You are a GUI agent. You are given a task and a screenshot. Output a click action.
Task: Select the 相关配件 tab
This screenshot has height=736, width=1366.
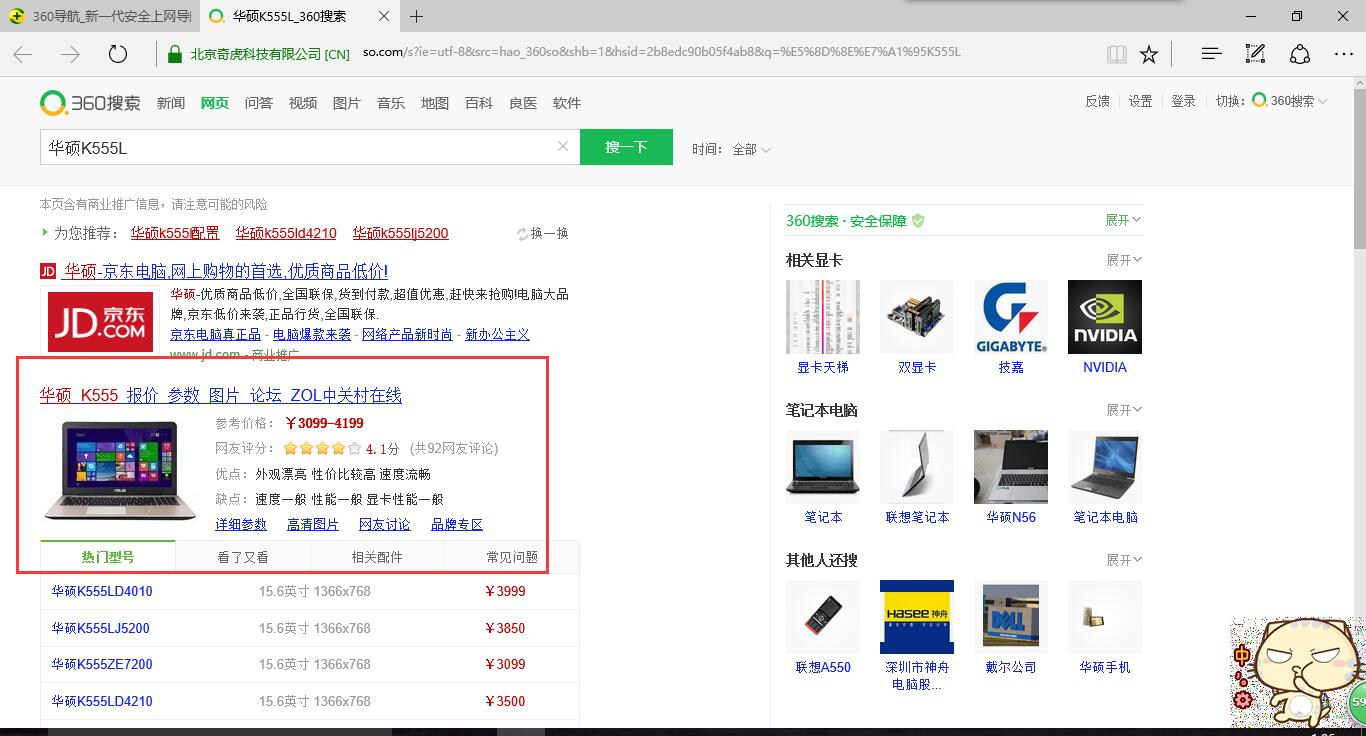(377, 557)
